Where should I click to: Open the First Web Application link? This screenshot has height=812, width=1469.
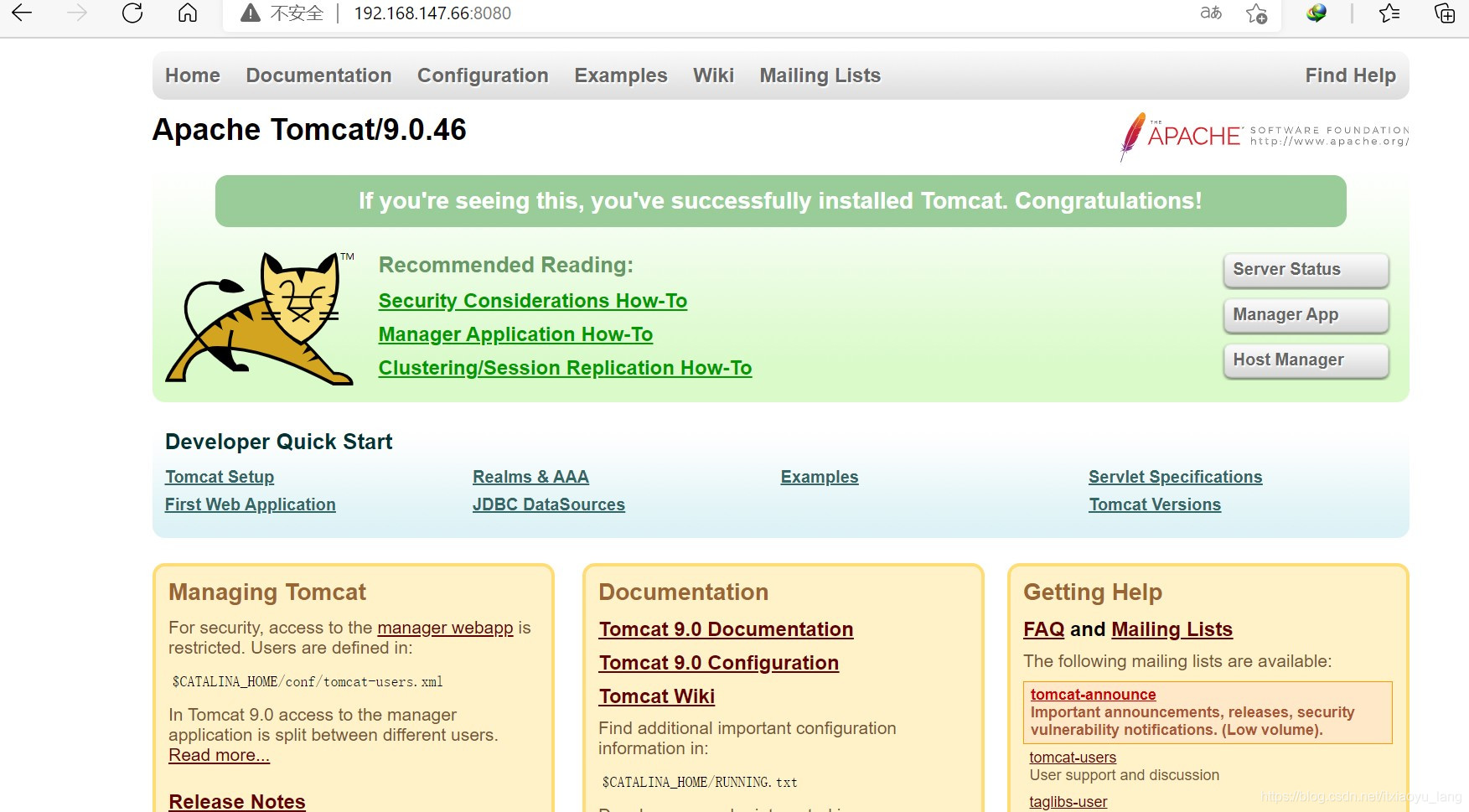point(251,504)
